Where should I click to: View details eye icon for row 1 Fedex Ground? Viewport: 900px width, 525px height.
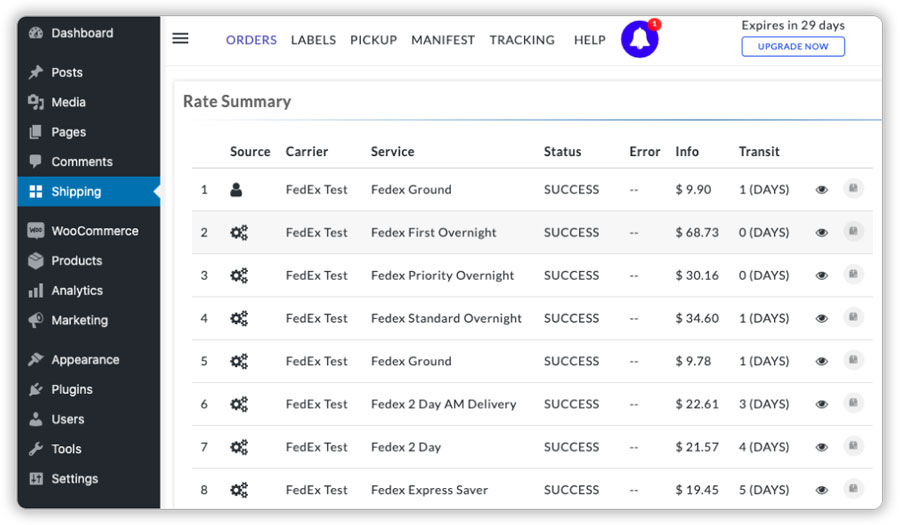[x=822, y=190]
